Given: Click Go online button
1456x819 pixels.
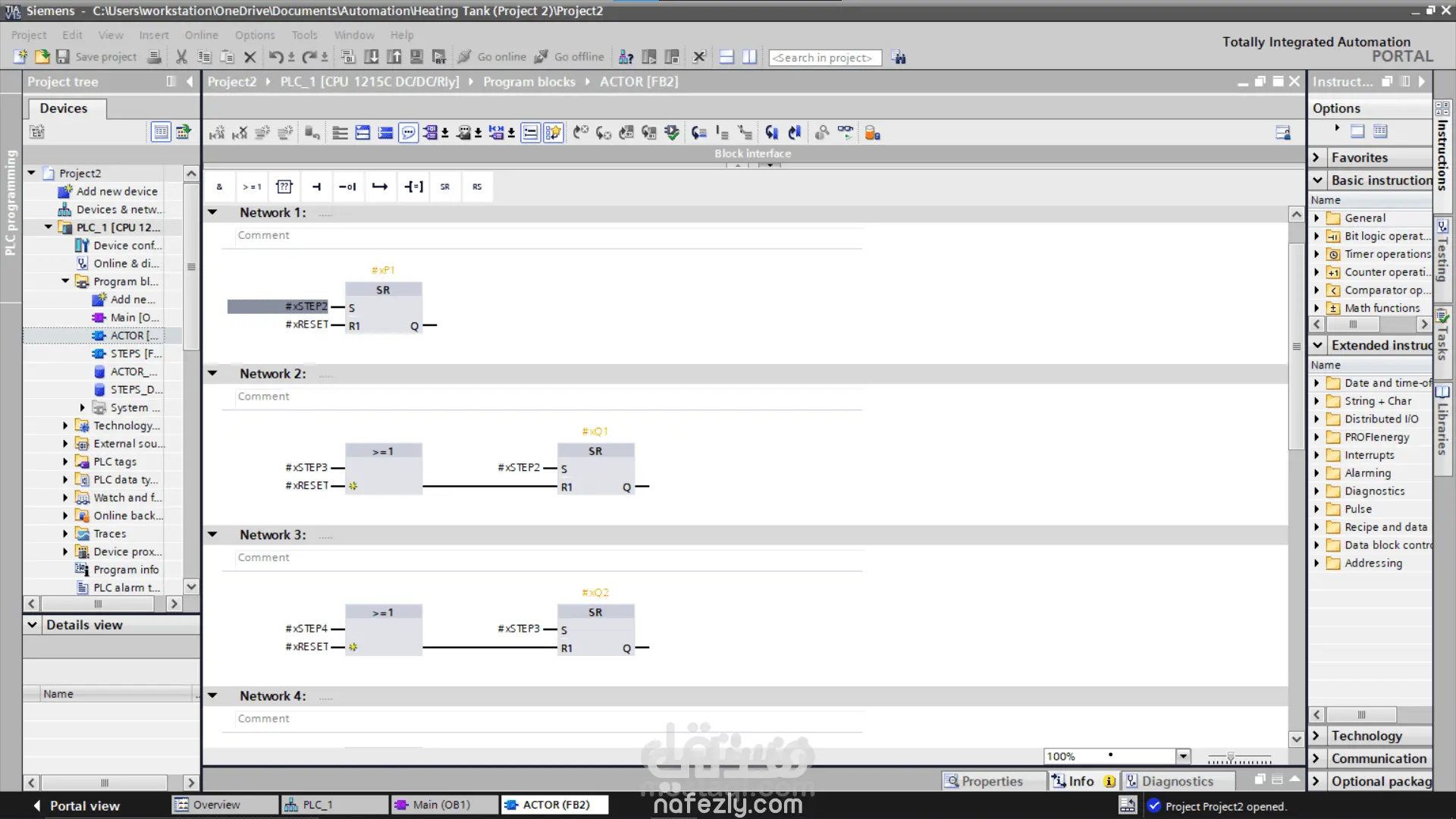Looking at the screenshot, I should 492,57.
